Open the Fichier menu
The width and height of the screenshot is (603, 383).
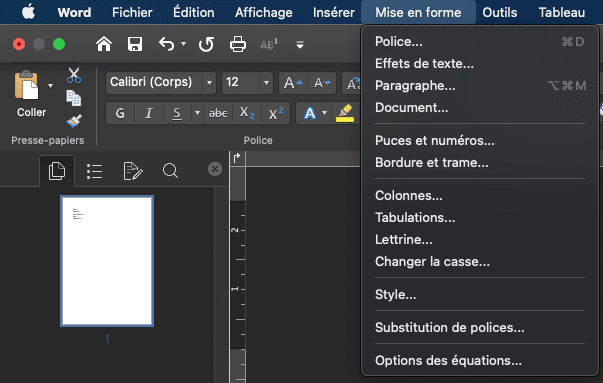(x=132, y=12)
